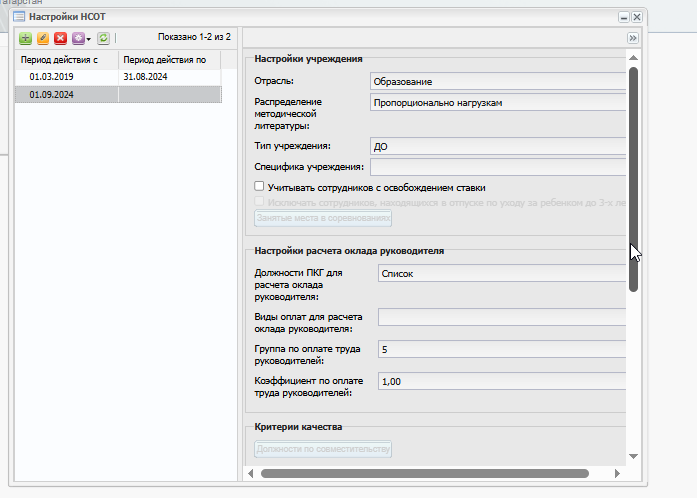The image size is (697, 498).
Task: Open the purple gear actions menu
Action: click(81, 38)
